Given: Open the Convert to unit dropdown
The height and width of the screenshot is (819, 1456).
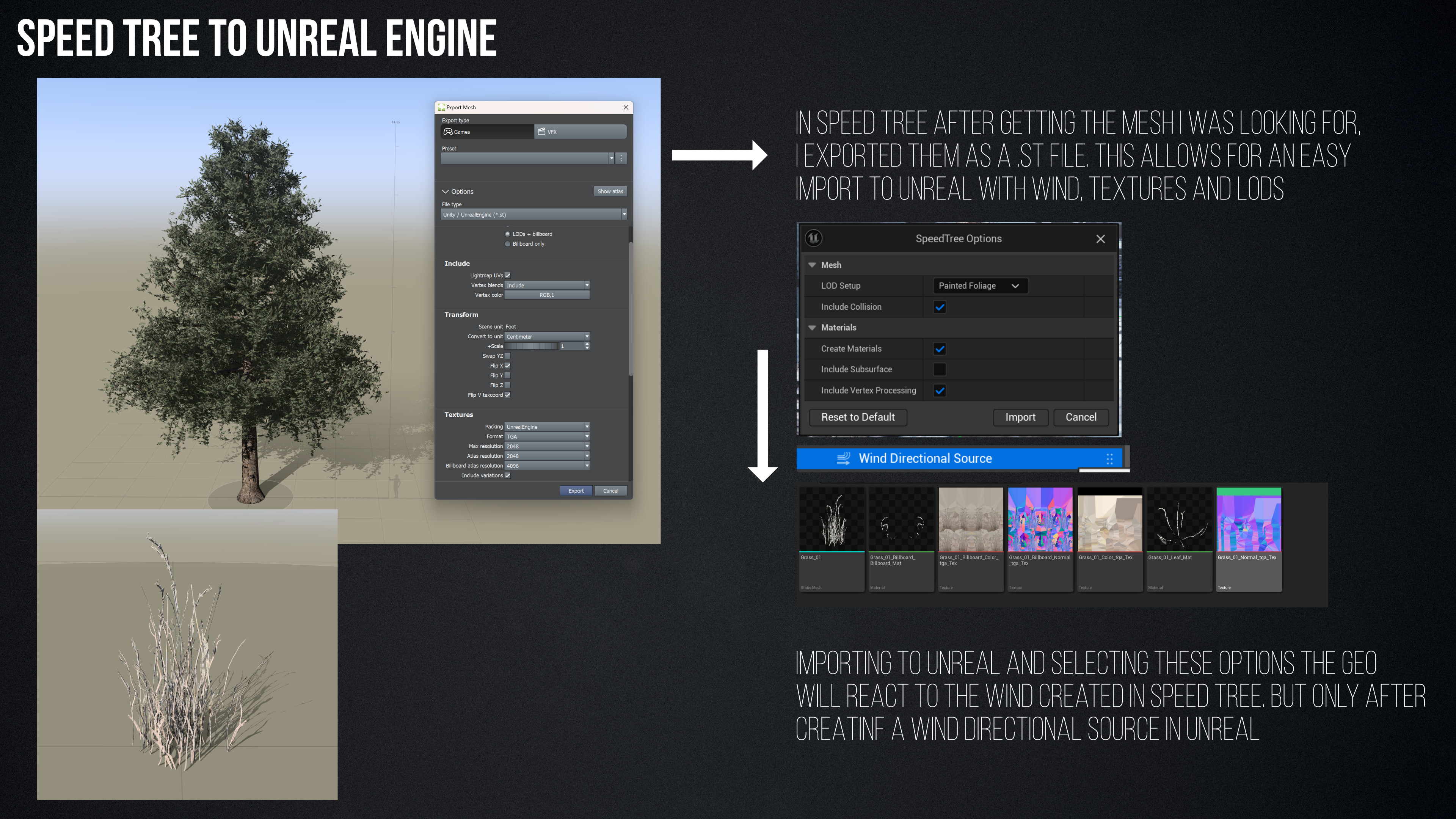Looking at the screenshot, I should [547, 336].
